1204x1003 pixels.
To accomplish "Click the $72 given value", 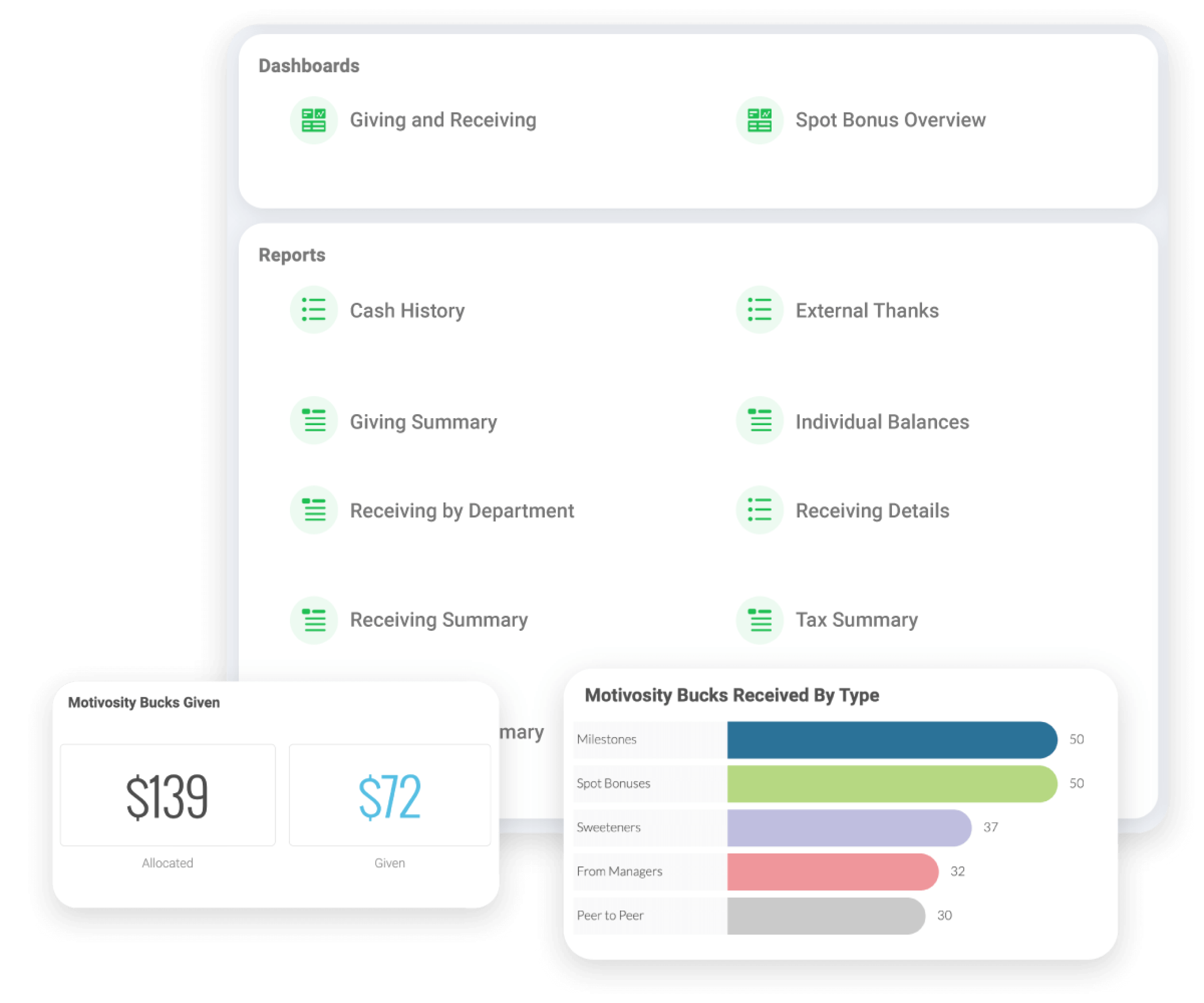I will tap(390, 797).
